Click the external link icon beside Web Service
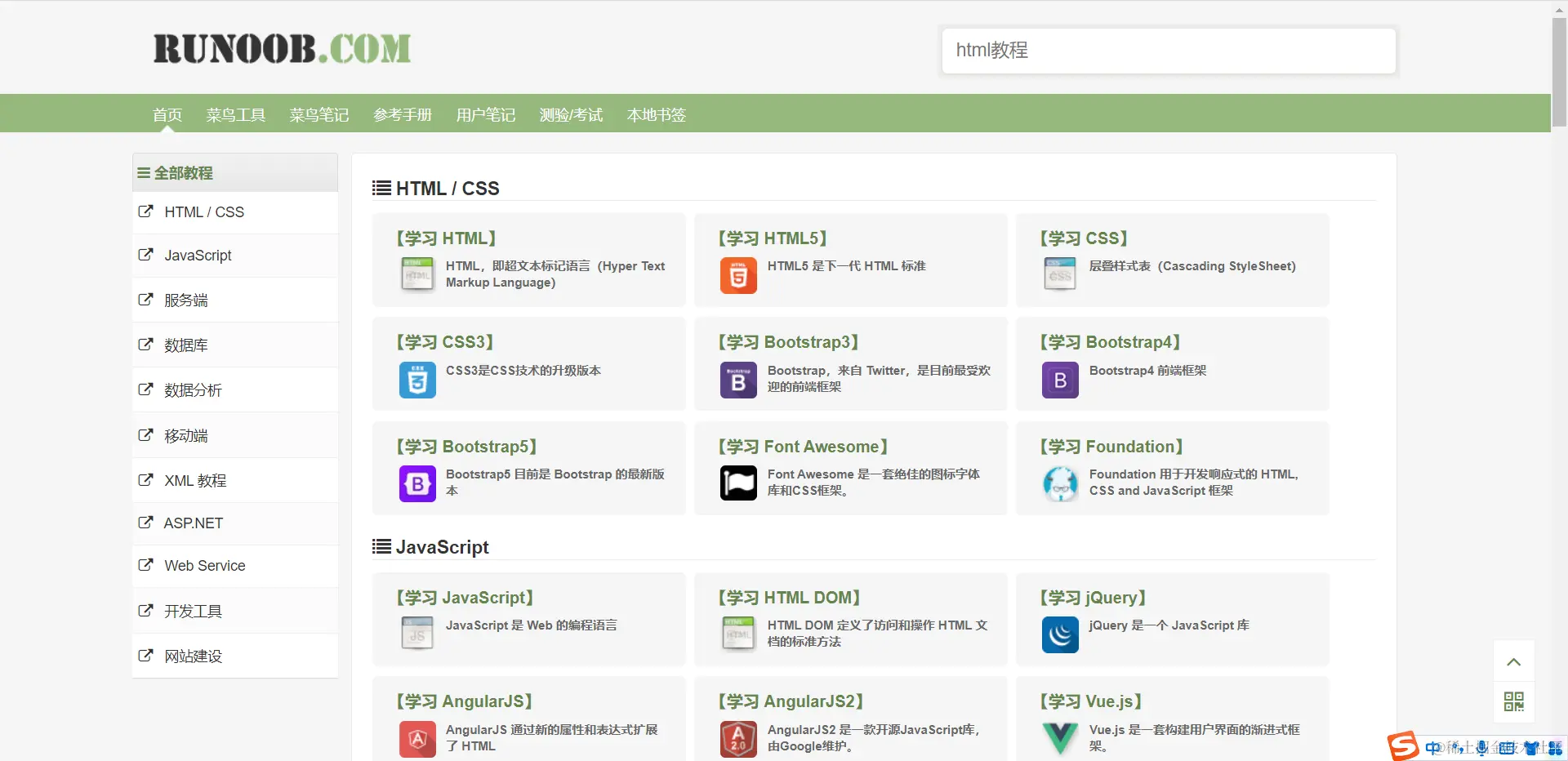The height and width of the screenshot is (761, 1568). click(145, 565)
